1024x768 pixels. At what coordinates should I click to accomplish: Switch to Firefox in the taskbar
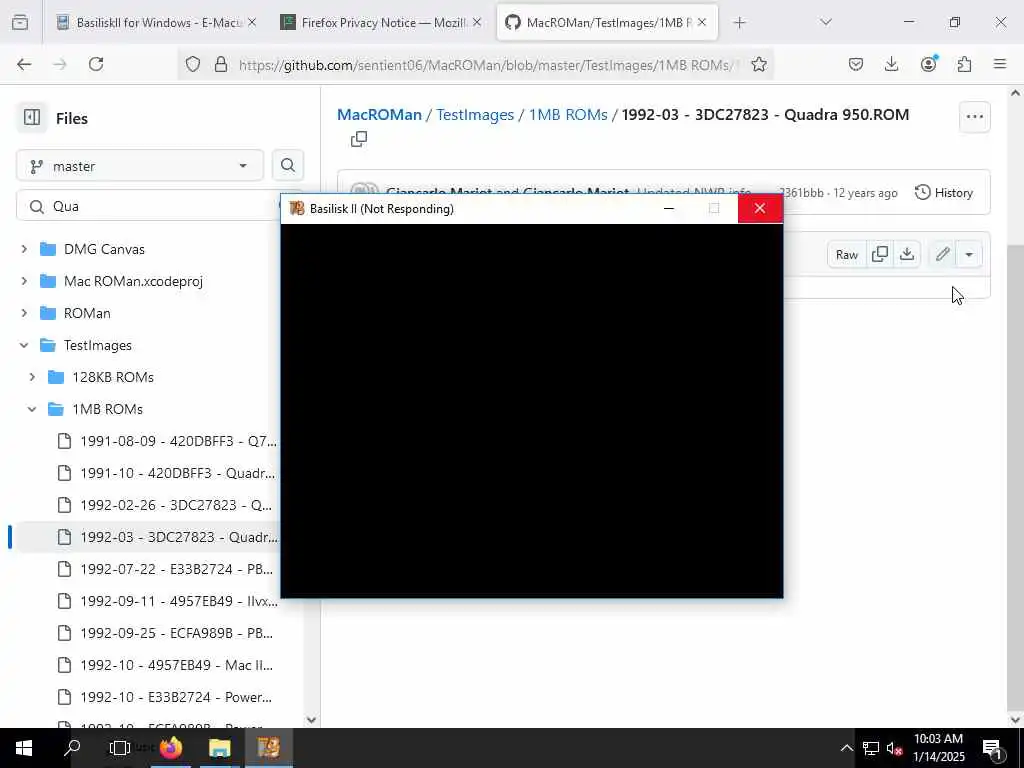pyautogui.click(x=170, y=748)
